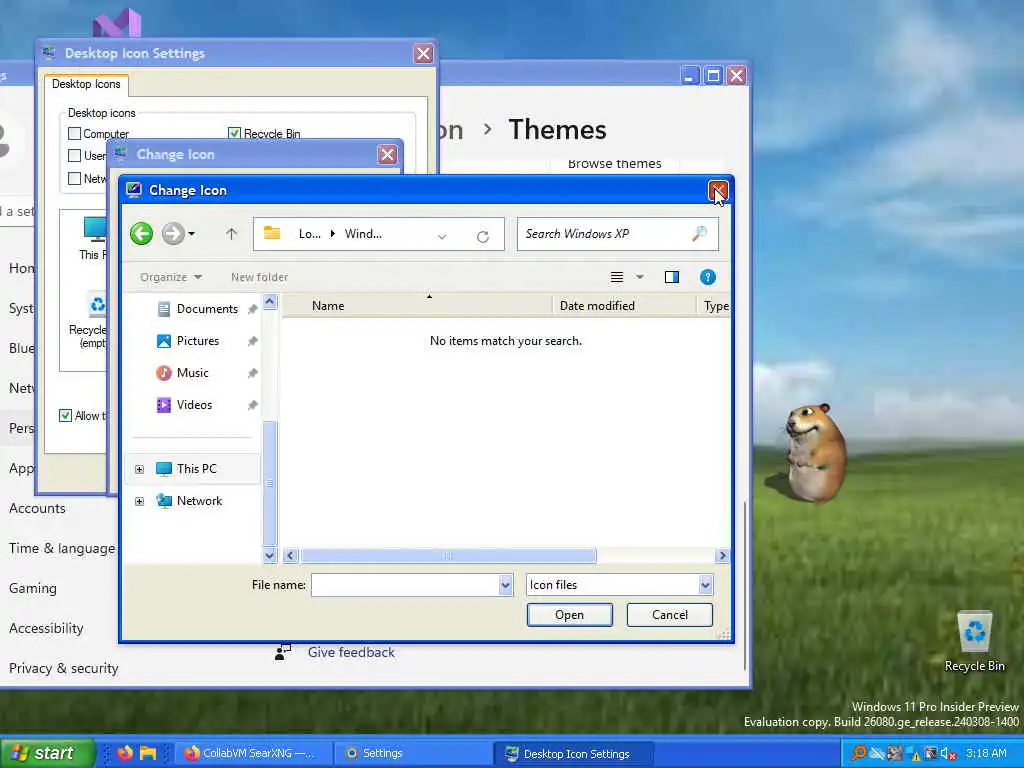Image resolution: width=1024 pixels, height=768 pixels.
Task: Sort by Date modified column
Action: 624,306
